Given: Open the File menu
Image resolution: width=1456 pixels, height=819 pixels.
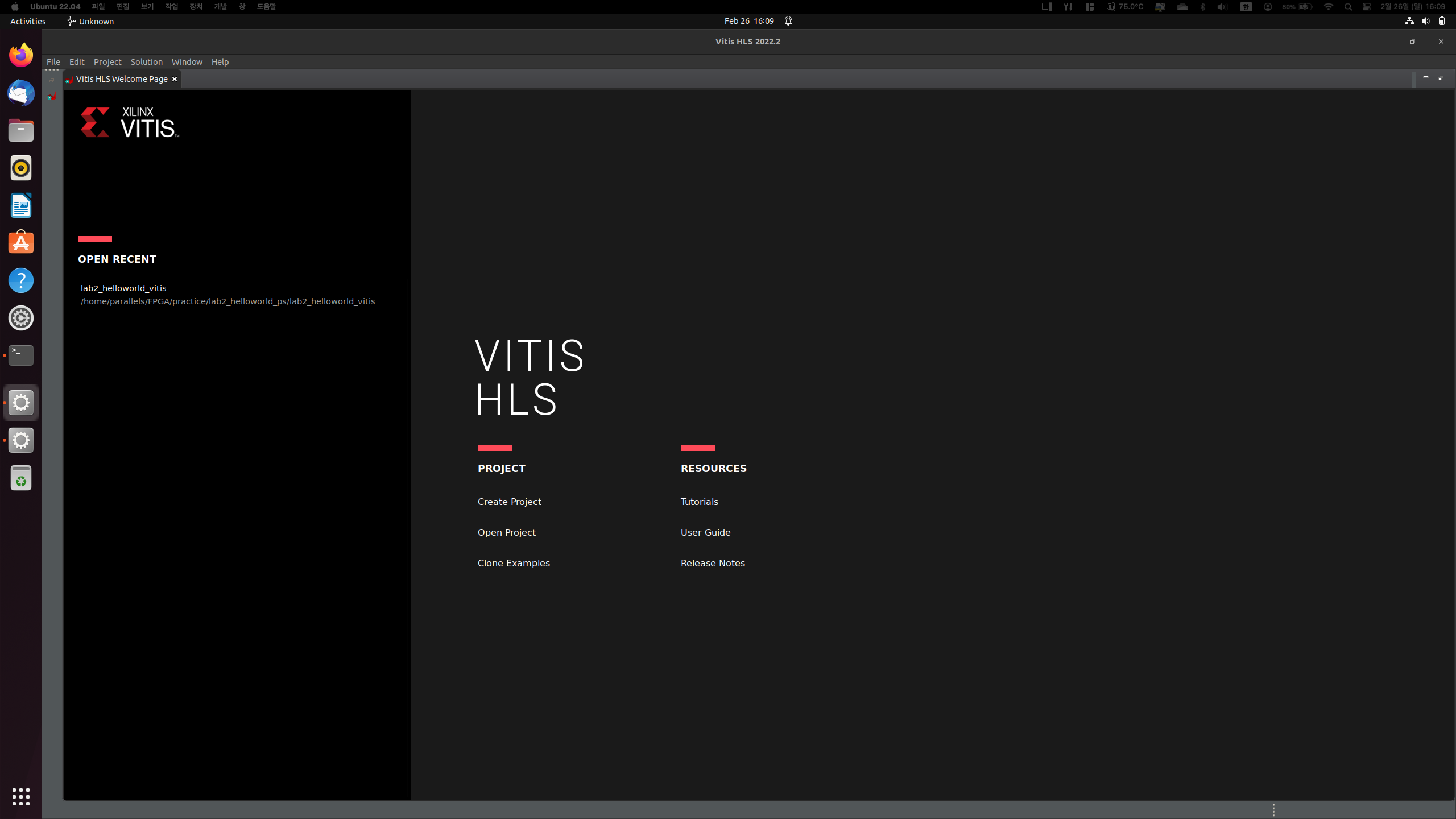Looking at the screenshot, I should (x=53, y=61).
